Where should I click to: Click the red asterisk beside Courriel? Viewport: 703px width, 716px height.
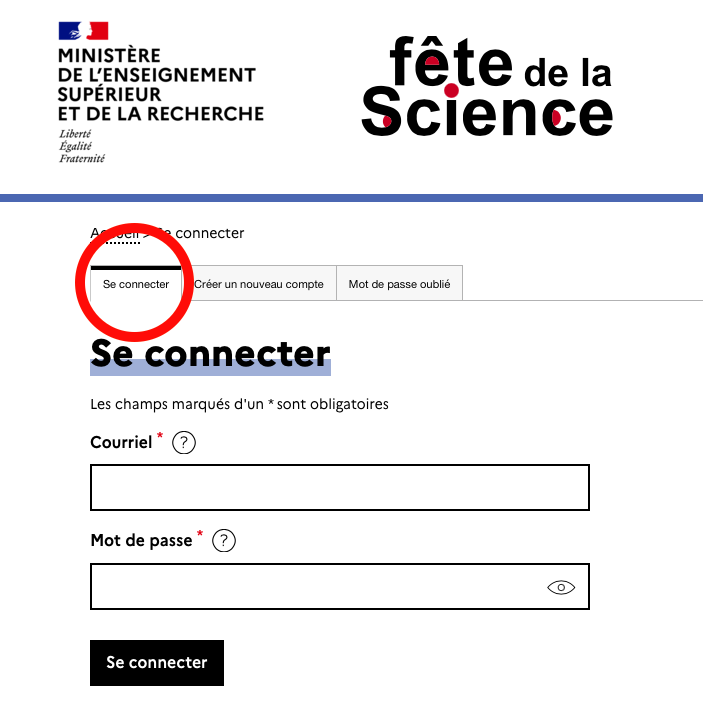point(160,437)
